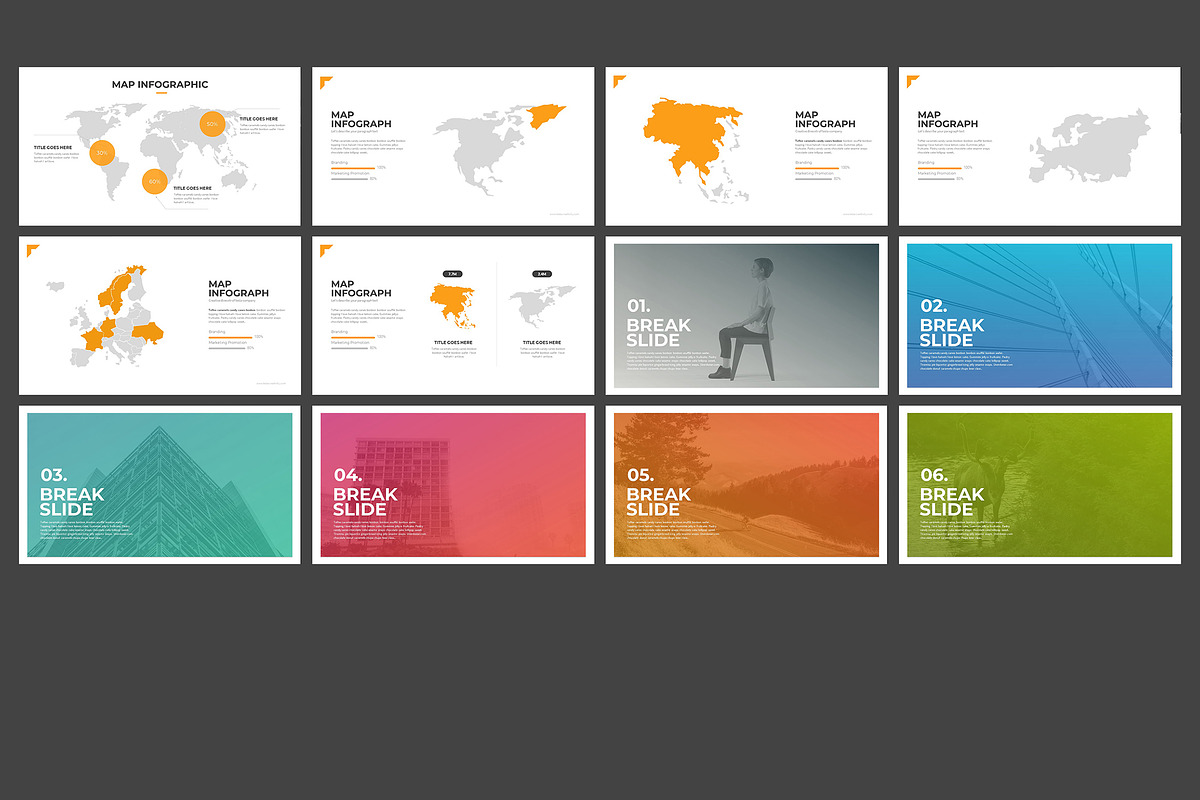Click orange corner mark on the Greenland slide
Viewport: 1200px width, 800px height.
(x=325, y=81)
